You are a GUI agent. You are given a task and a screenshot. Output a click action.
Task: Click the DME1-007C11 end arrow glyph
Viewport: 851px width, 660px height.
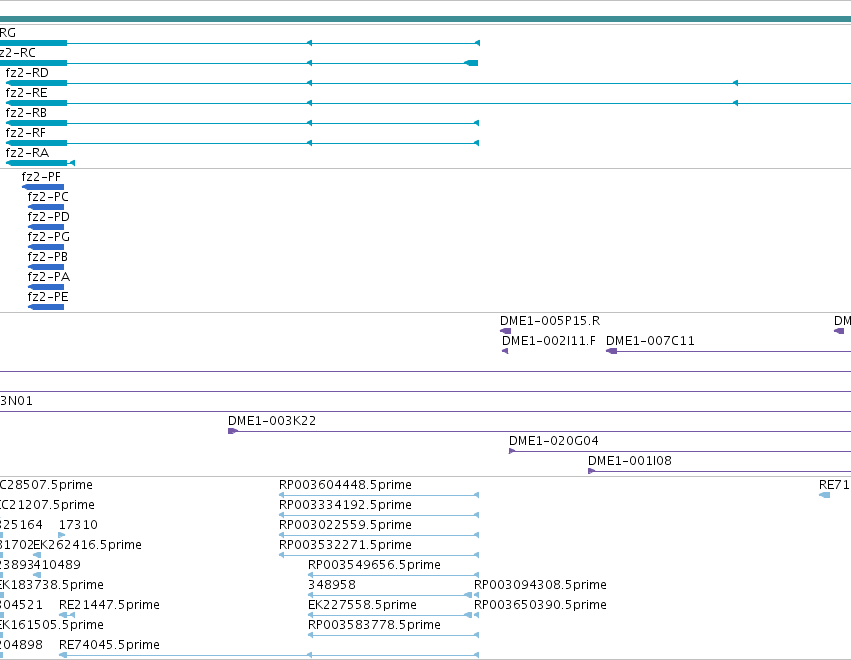[x=611, y=351]
